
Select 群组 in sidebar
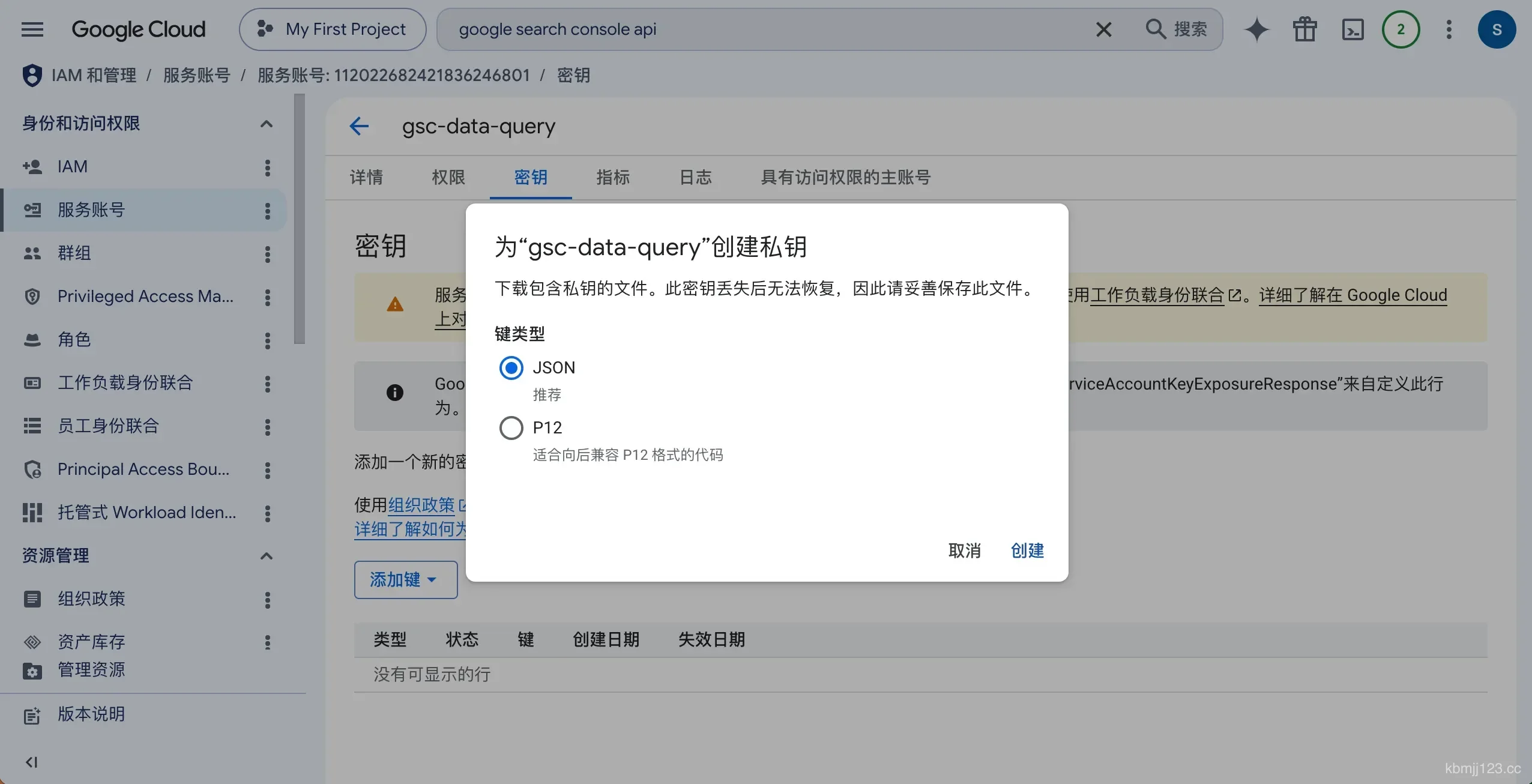click(74, 253)
